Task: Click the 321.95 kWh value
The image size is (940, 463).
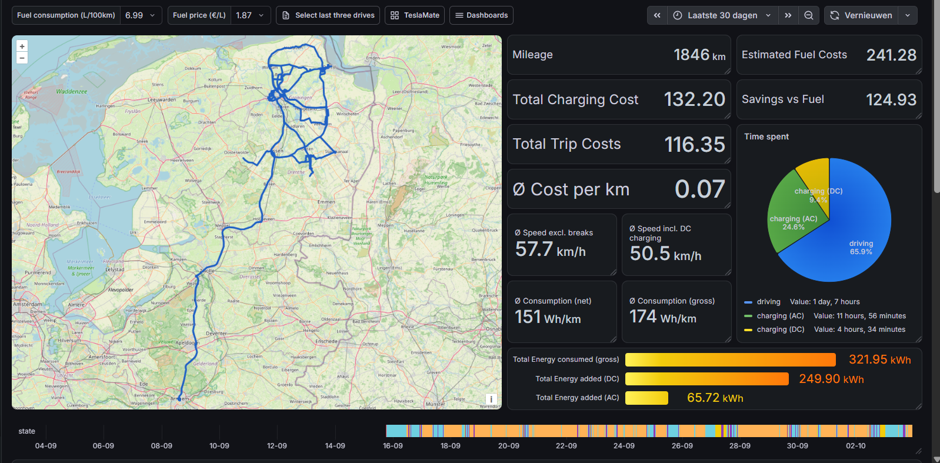Action: [x=879, y=360]
